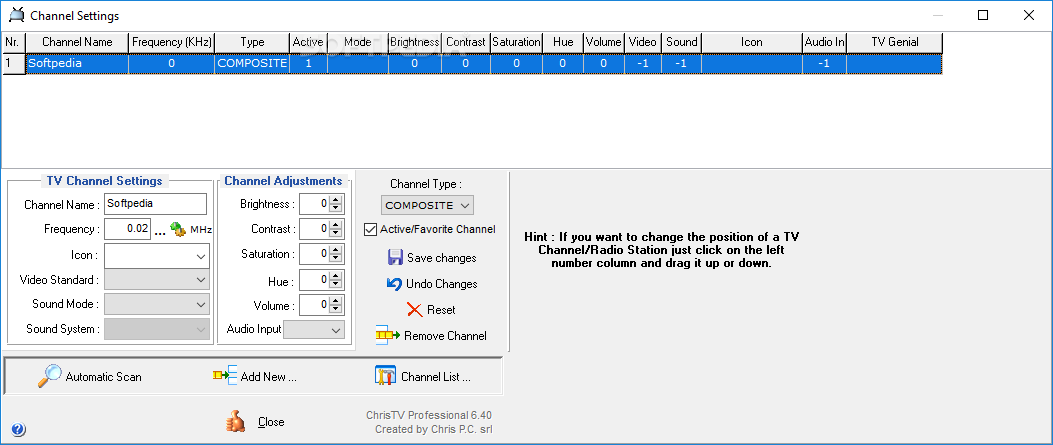Decrease Brightness with the down spinner arrow
Image resolution: width=1053 pixels, height=445 pixels.
pyautogui.click(x=336, y=208)
